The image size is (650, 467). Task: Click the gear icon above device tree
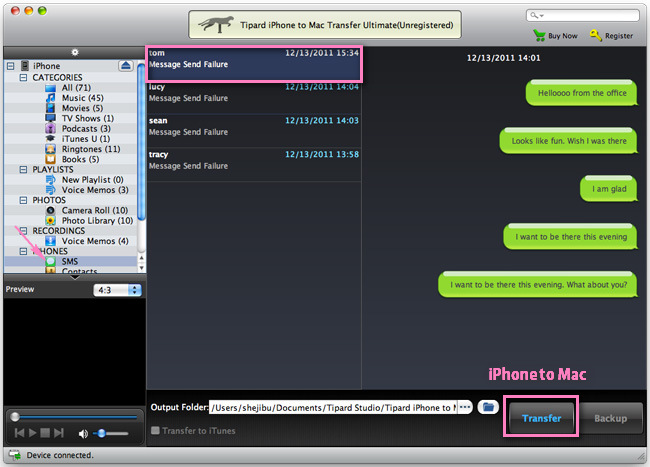75,52
